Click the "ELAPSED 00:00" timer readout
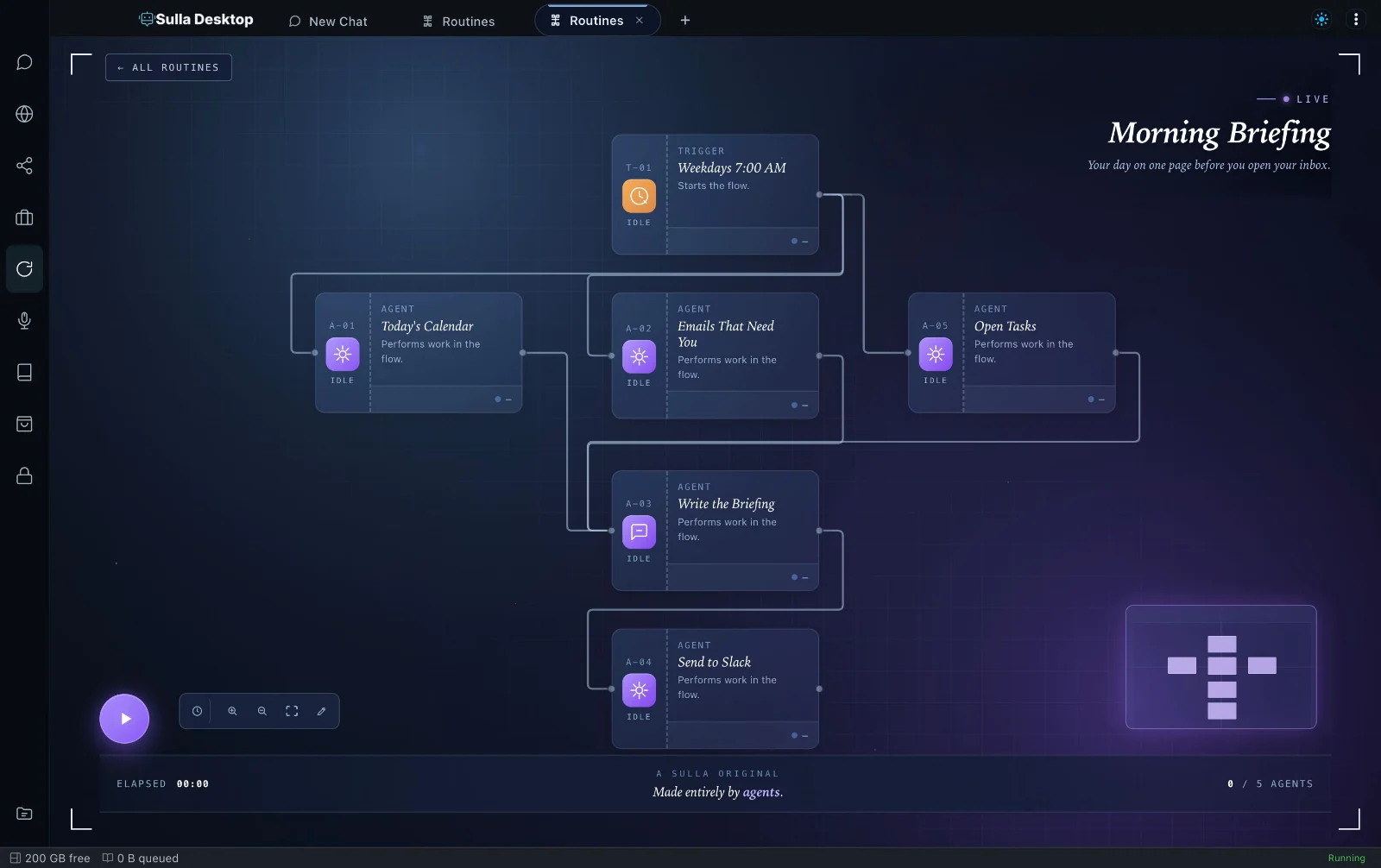This screenshot has height=868, width=1381. tap(163, 783)
